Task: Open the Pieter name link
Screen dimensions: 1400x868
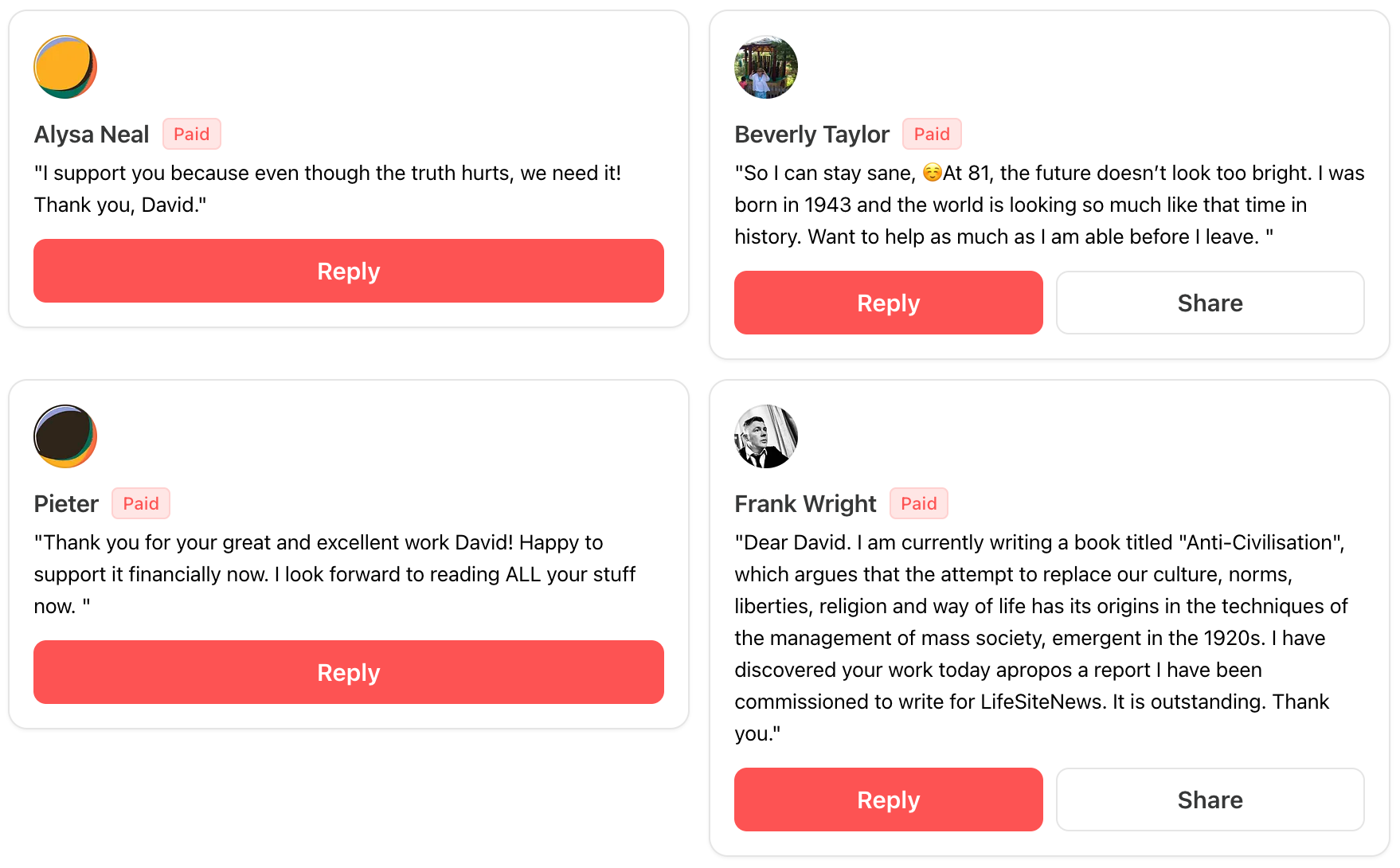Action: click(66, 504)
